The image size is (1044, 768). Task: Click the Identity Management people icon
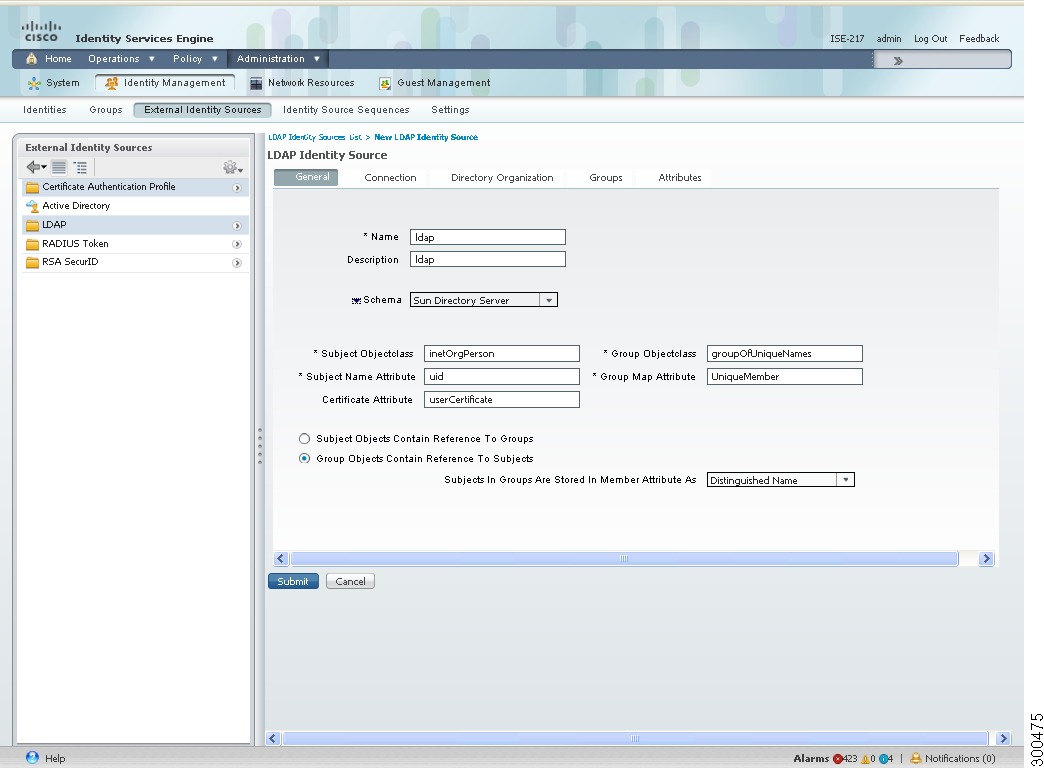[111, 83]
